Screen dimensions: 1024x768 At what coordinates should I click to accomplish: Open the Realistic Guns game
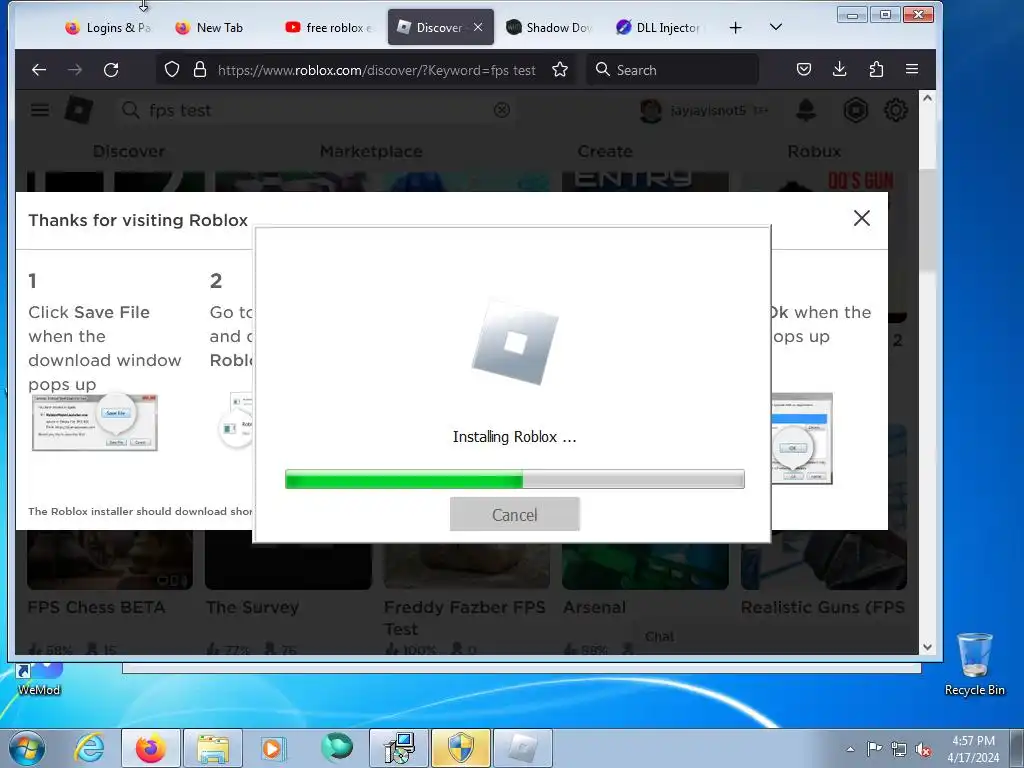click(823, 607)
